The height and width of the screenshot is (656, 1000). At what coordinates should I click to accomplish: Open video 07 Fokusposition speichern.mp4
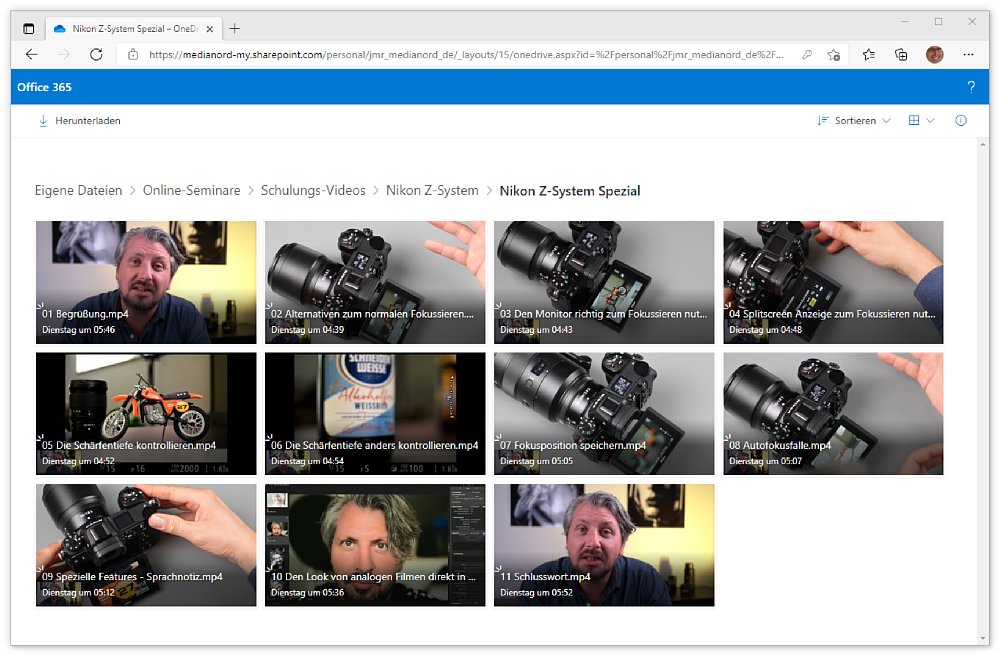pyautogui.click(x=604, y=414)
